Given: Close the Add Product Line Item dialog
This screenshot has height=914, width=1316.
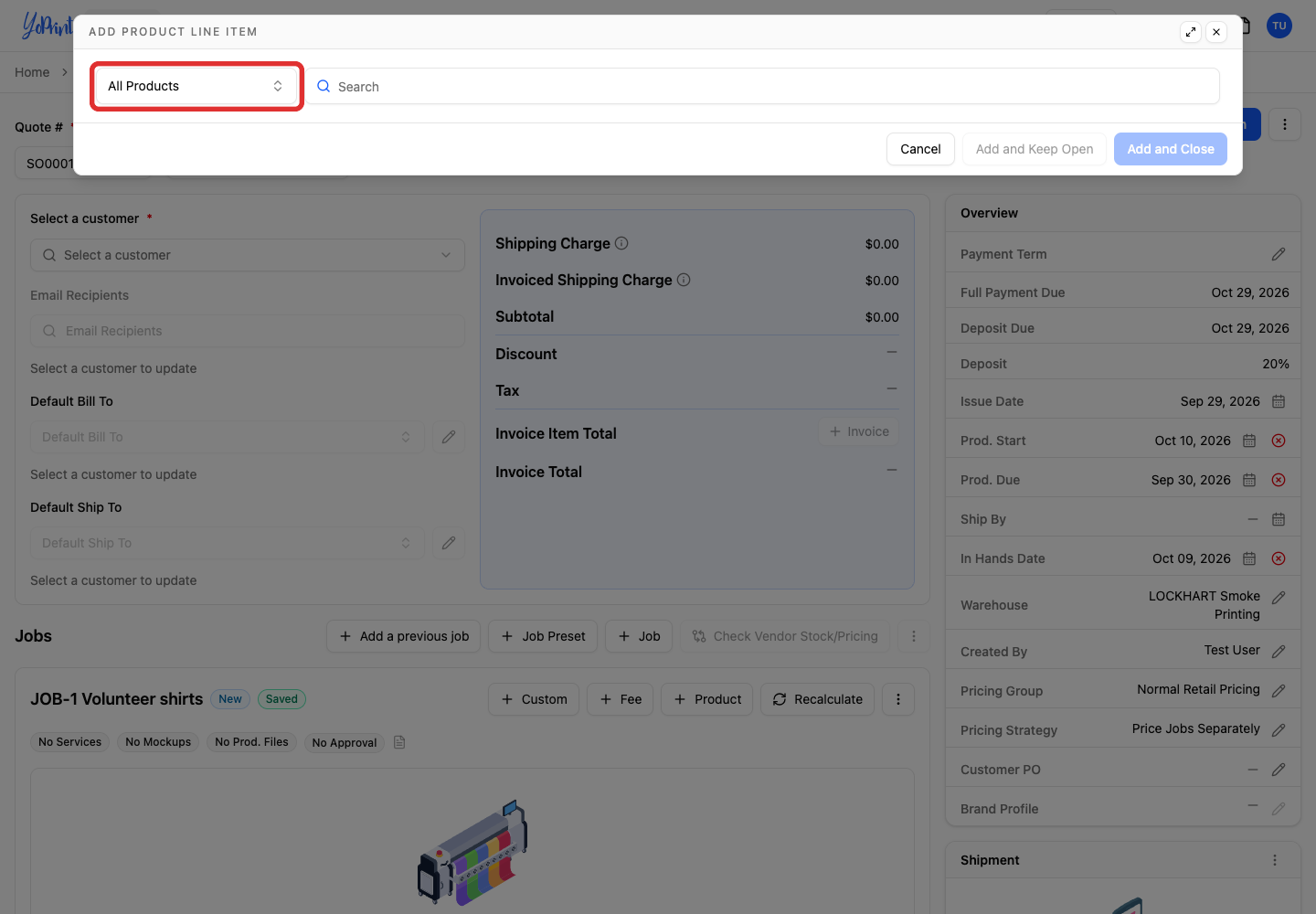Looking at the screenshot, I should click(1216, 32).
